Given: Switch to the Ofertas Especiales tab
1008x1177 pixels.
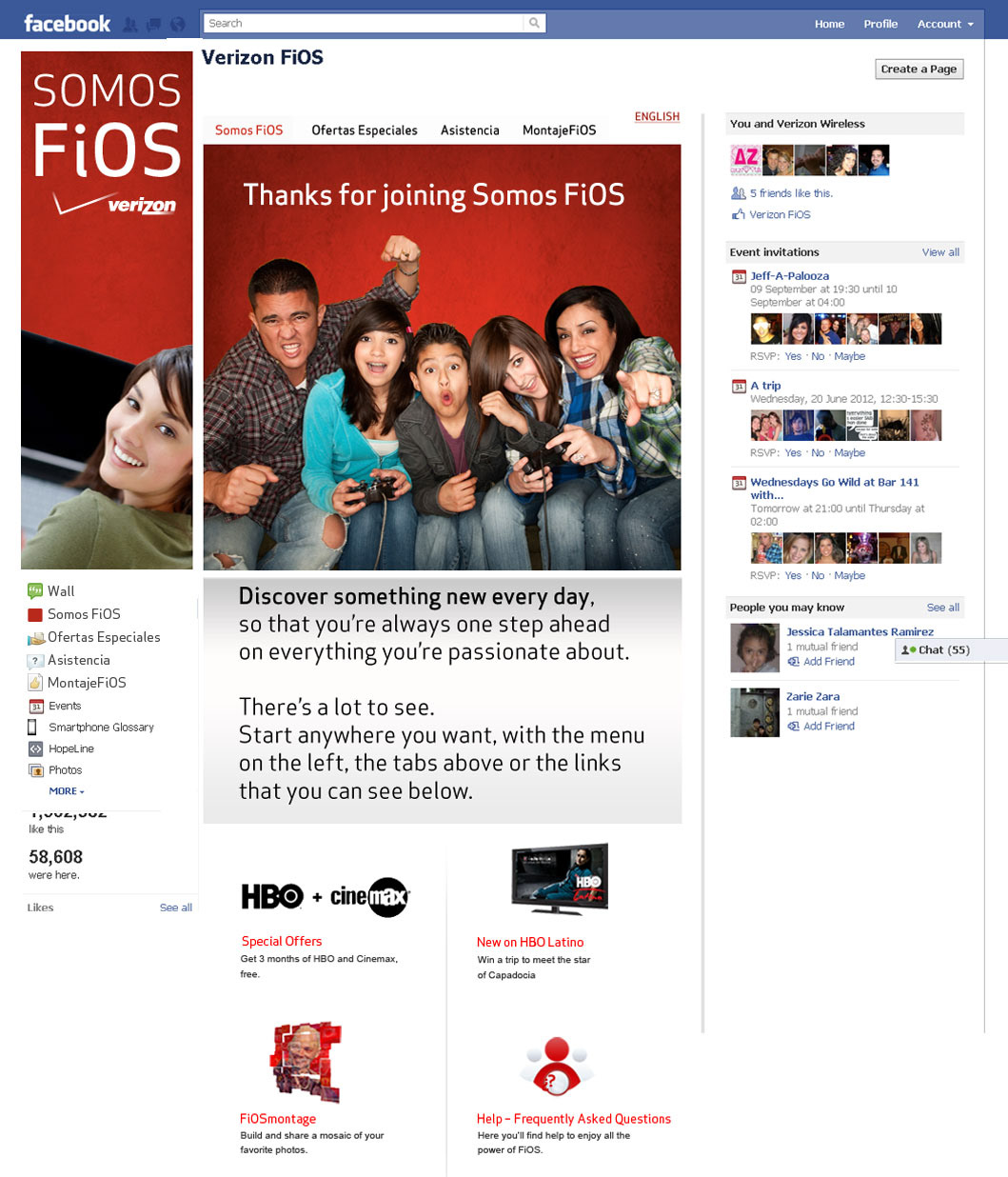Looking at the screenshot, I should click(x=365, y=130).
